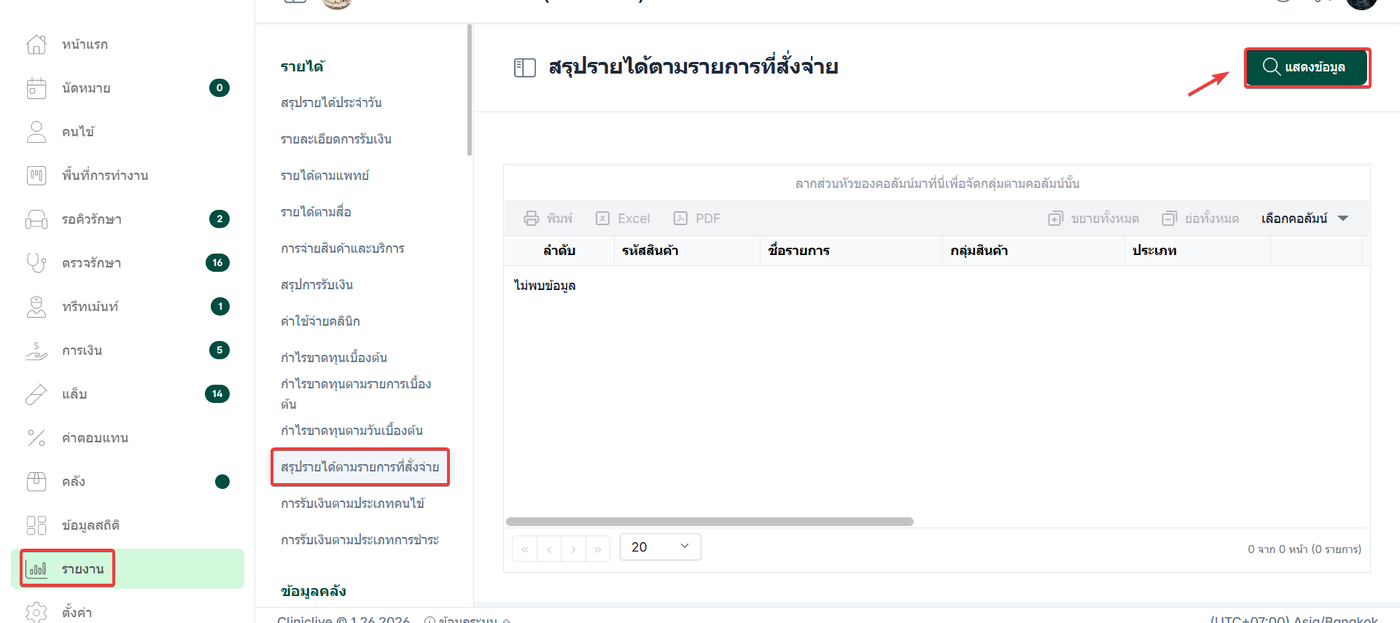Select สรุปรายได้ตามรายการที่สั่งจ่าย in report list

tap(360, 467)
